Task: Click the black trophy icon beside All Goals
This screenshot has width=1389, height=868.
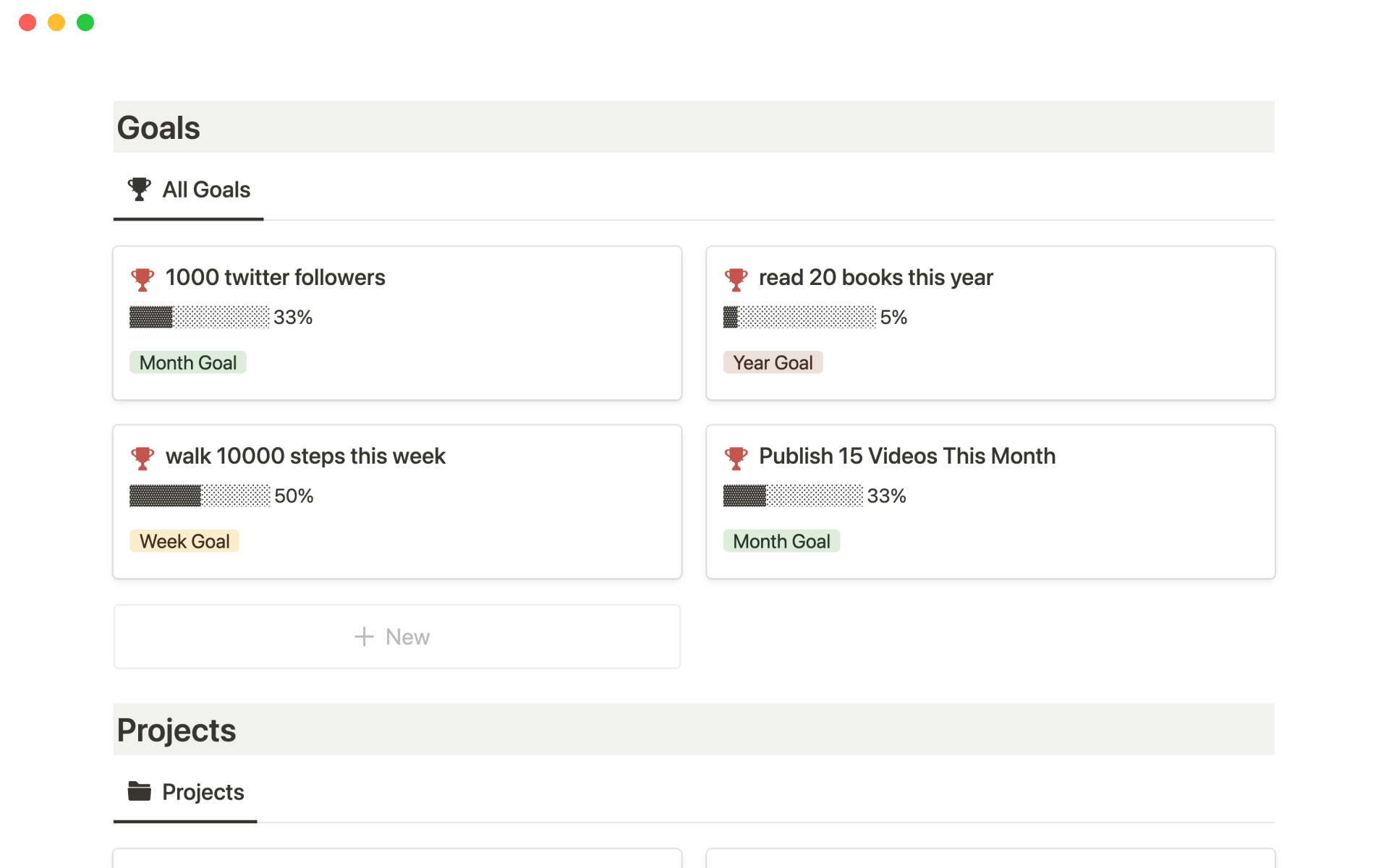Action: pyautogui.click(x=139, y=190)
